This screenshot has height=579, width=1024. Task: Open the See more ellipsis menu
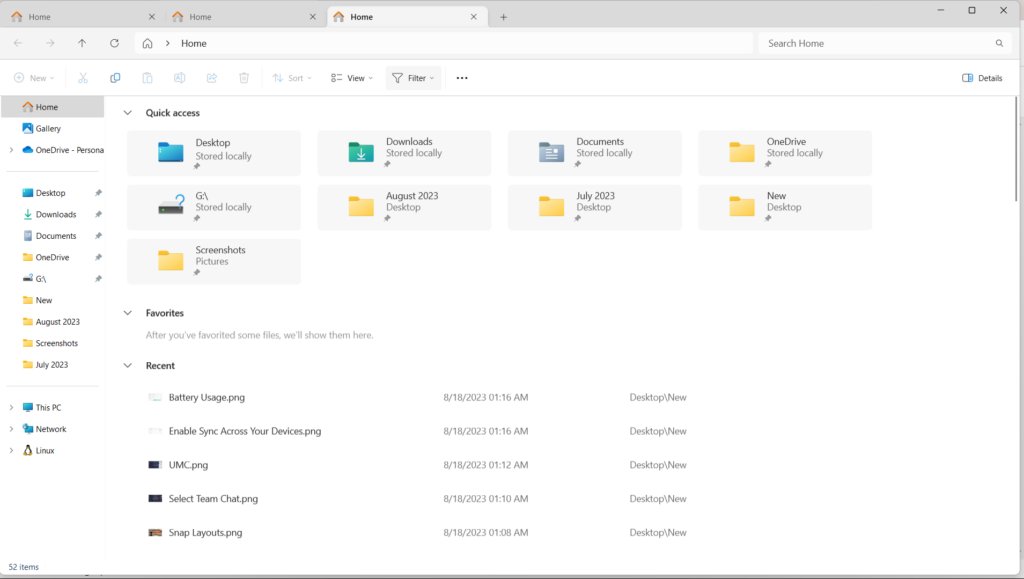point(462,78)
